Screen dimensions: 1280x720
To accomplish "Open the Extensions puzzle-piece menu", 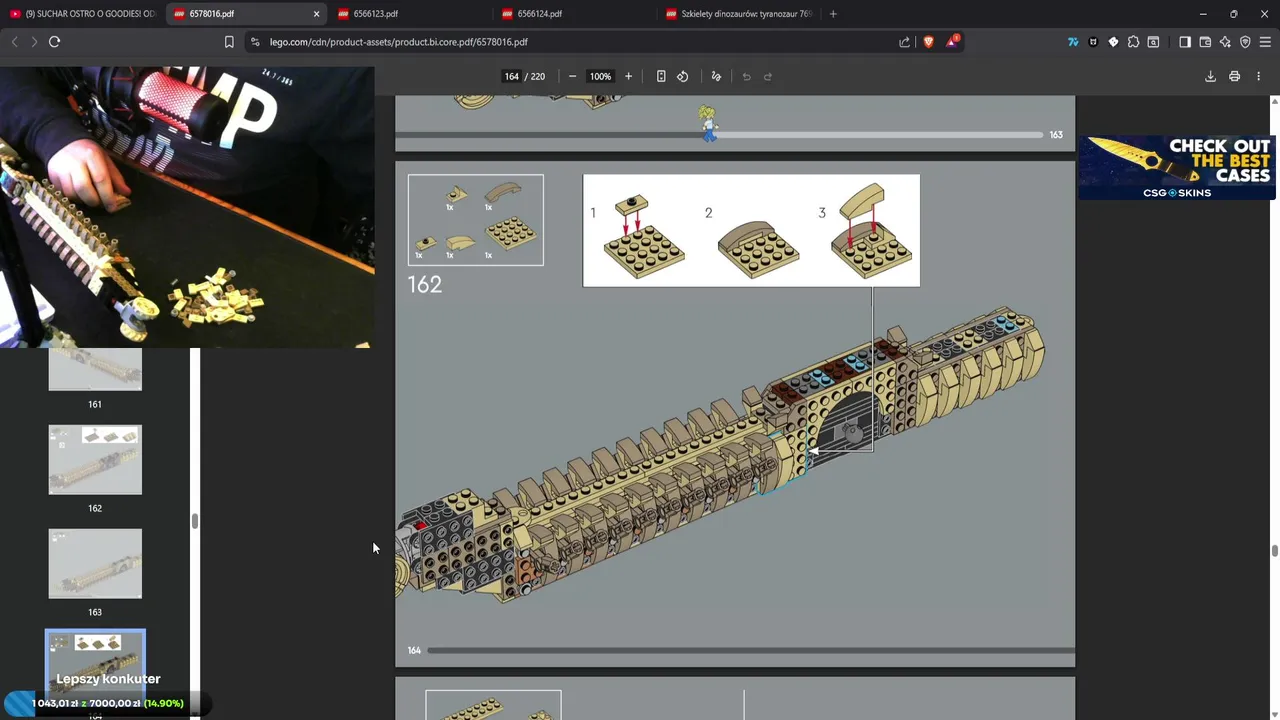I will [x=1133, y=42].
